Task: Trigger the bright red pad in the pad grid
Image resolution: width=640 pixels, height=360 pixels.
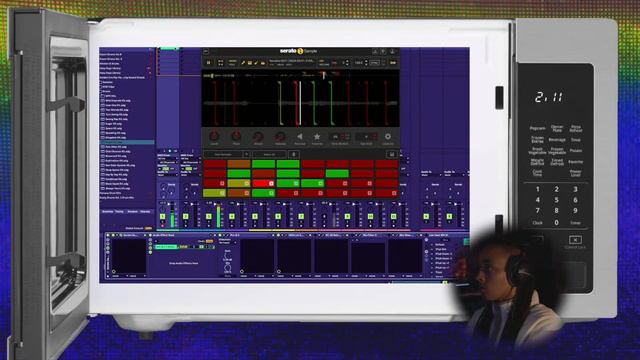Action: pyautogui.click(x=264, y=183)
